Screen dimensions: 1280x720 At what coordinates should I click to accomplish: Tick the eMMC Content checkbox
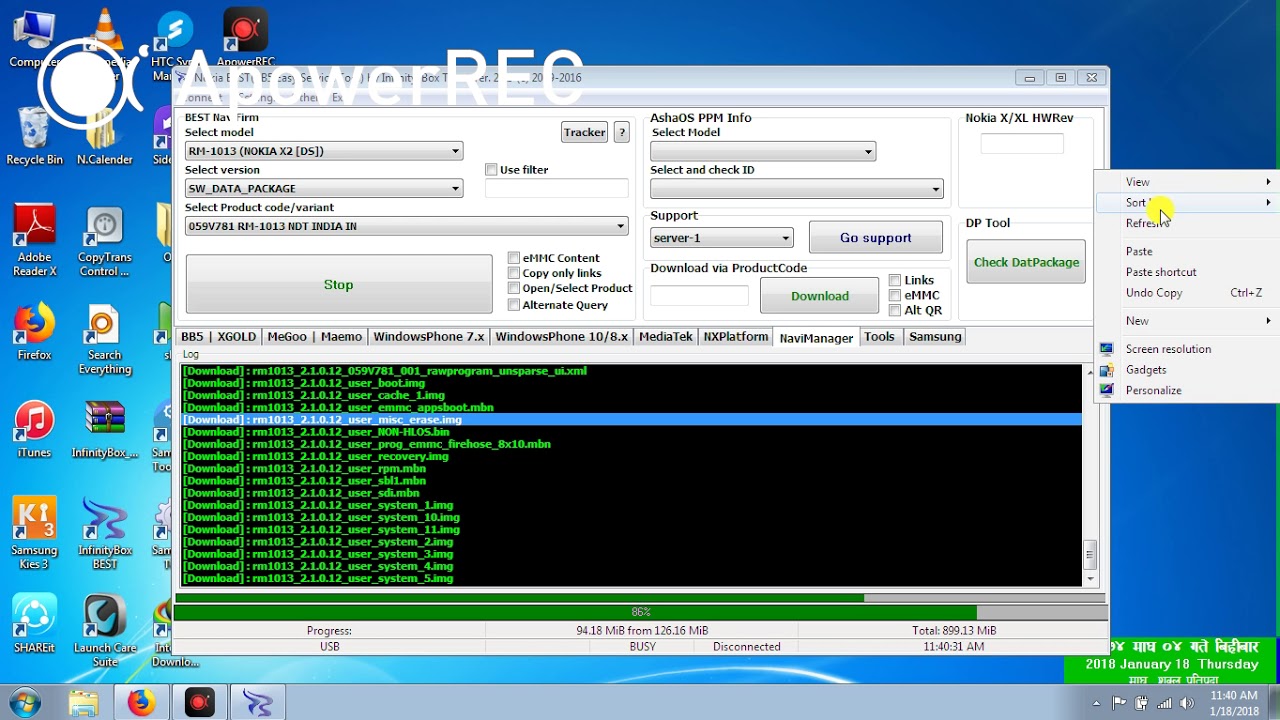click(x=514, y=258)
